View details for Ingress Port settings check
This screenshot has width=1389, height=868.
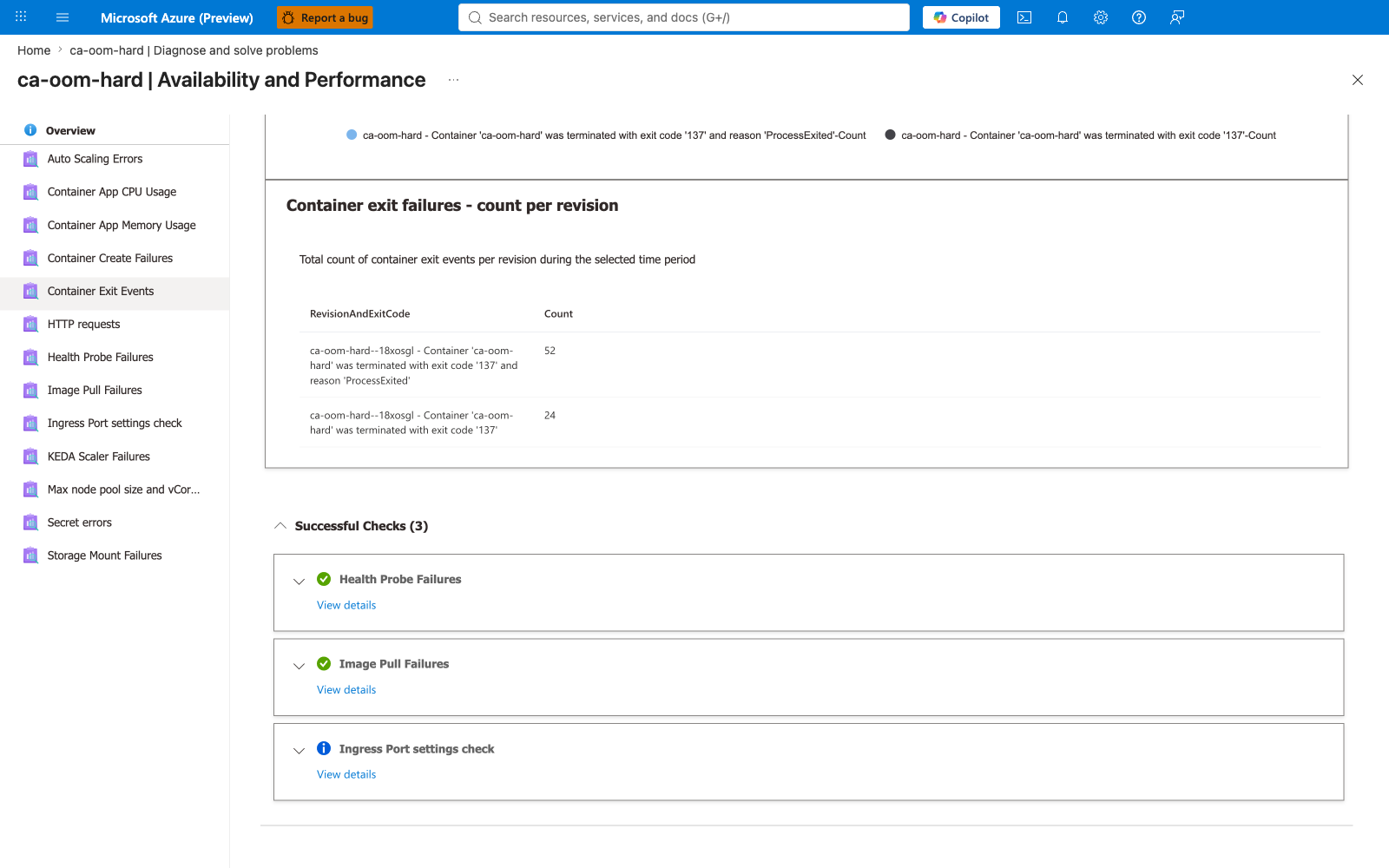tap(346, 774)
